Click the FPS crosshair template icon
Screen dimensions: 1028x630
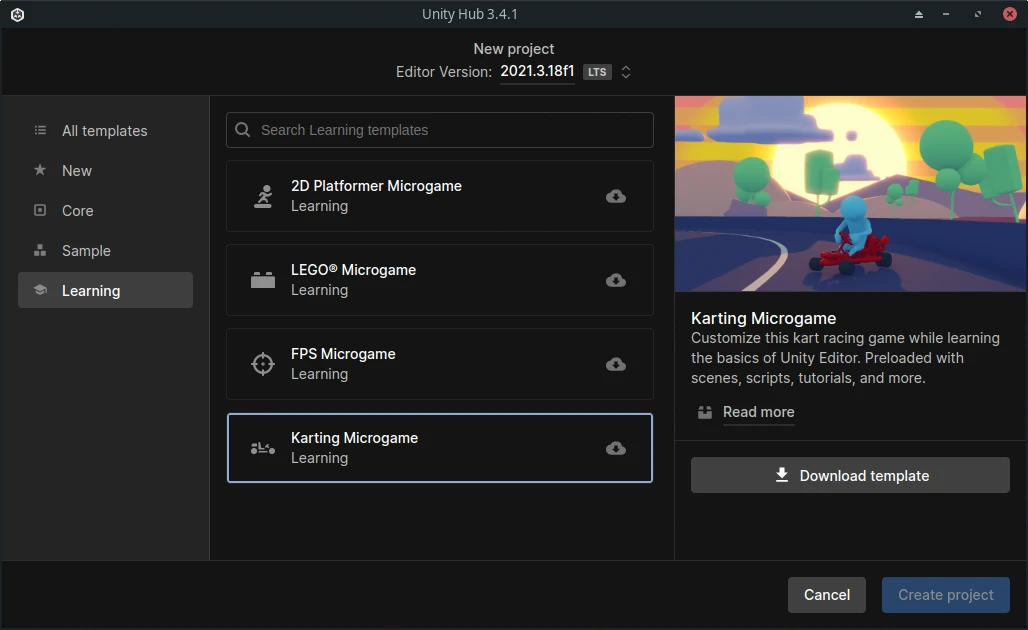(x=263, y=364)
